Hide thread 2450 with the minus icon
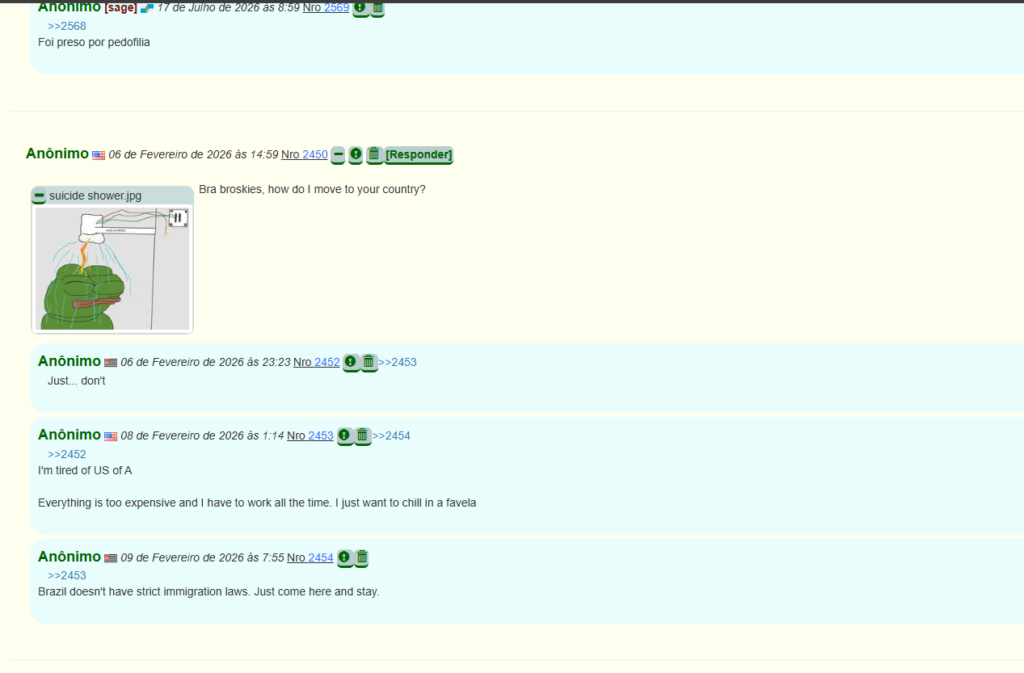Image resolution: width=1024 pixels, height=673 pixels. 338,155
